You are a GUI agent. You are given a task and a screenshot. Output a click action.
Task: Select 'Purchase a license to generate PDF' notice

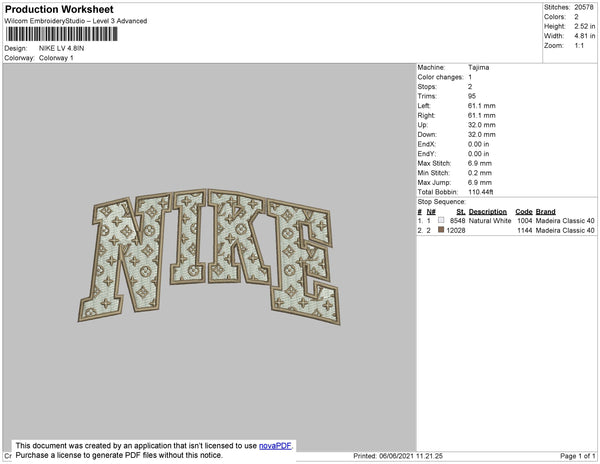pyautogui.click(x=119, y=455)
